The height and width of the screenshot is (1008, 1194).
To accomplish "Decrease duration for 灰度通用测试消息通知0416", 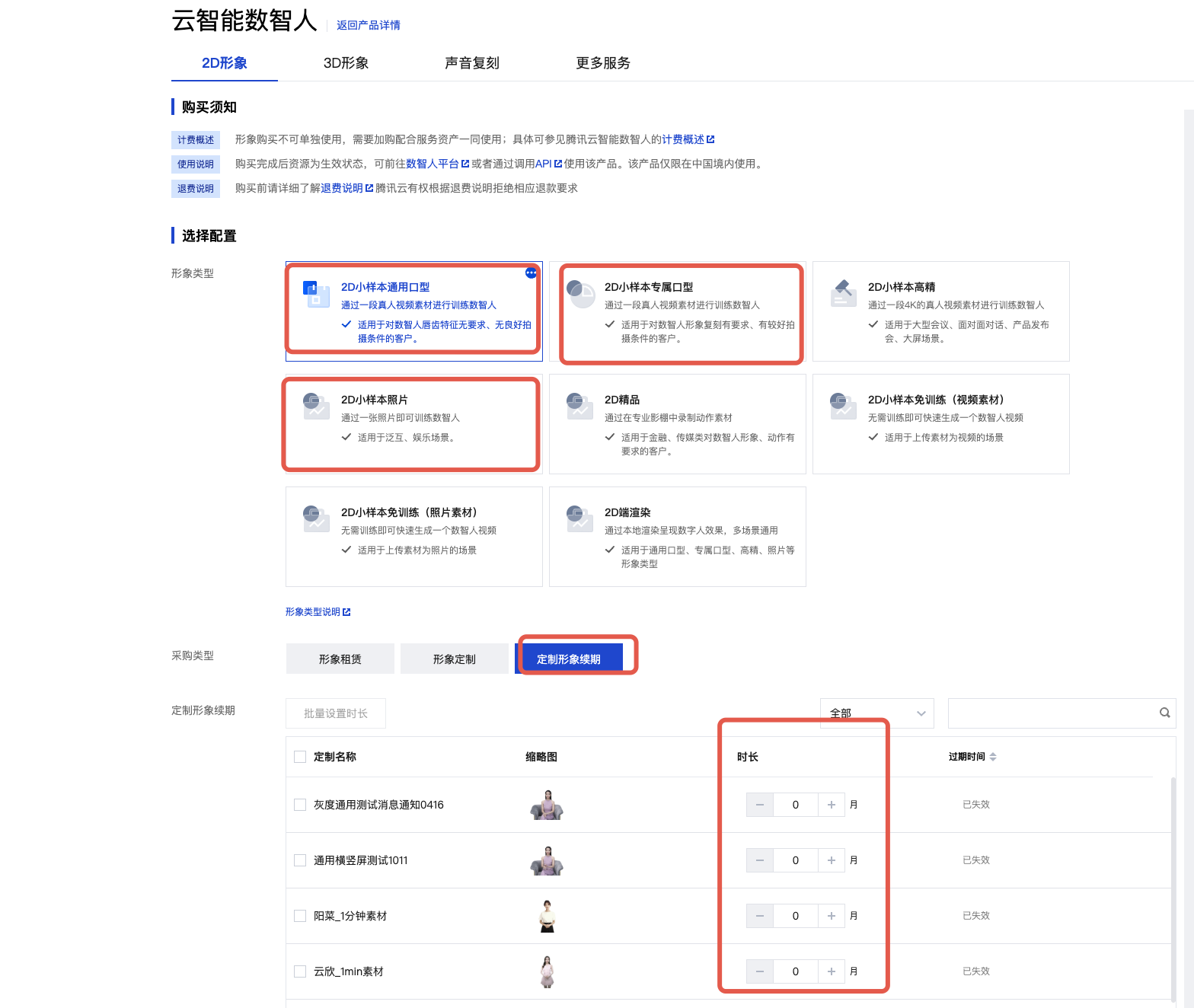I will click(x=760, y=805).
